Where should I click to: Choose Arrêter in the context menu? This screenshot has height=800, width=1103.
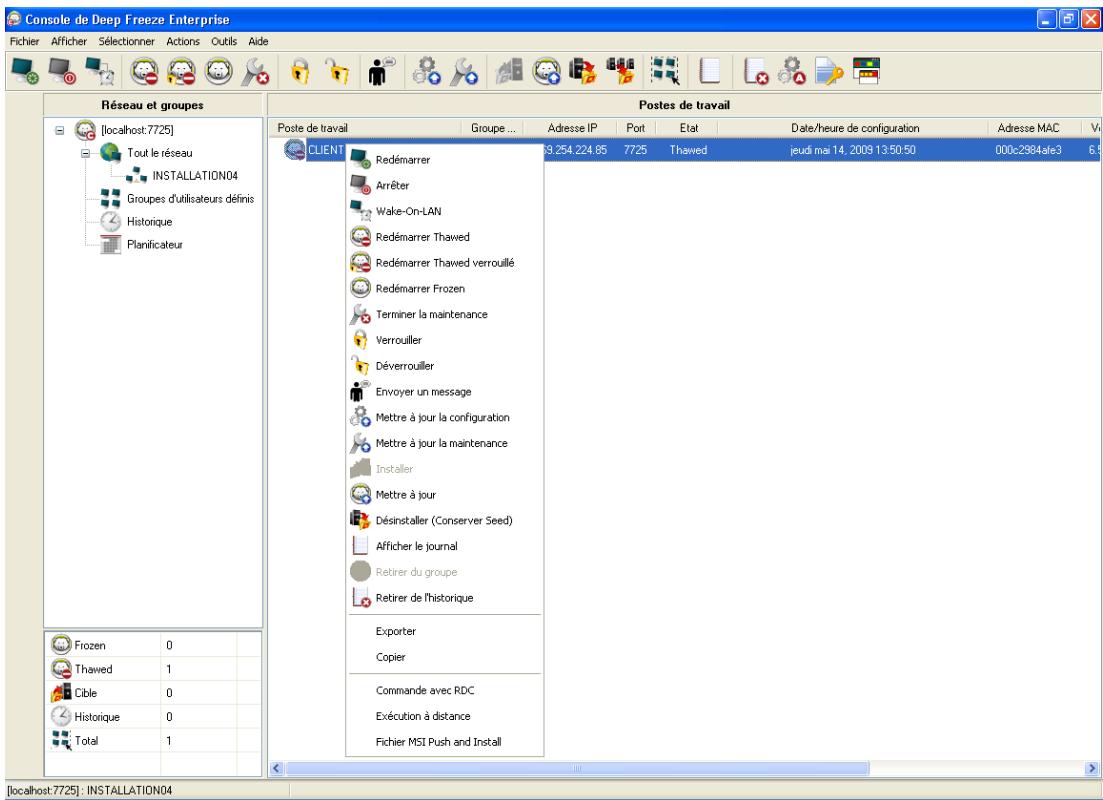tap(445, 185)
